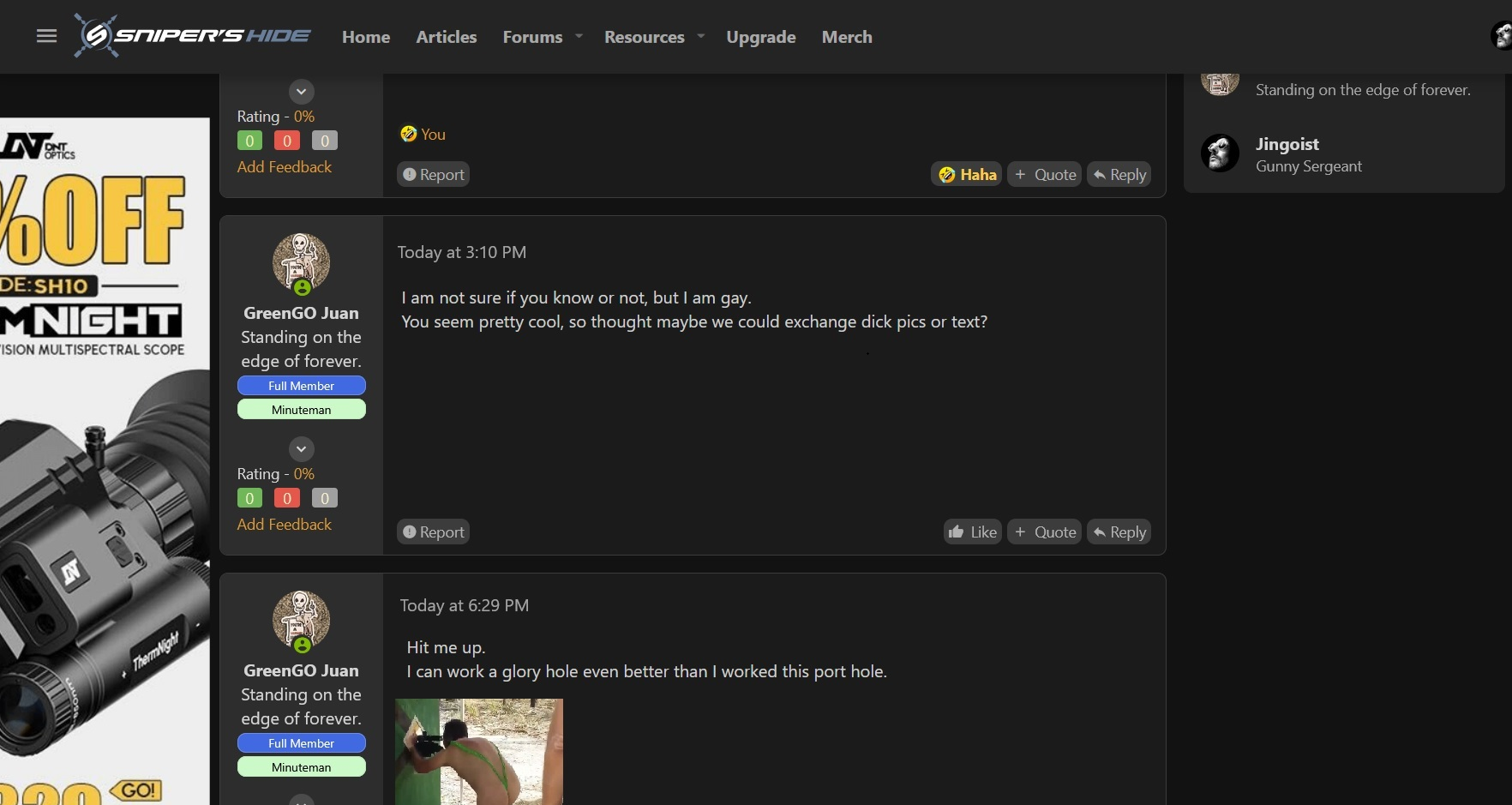Image resolution: width=1512 pixels, height=805 pixels.
Task: Open the Resources menu item
Action: tap(644, 37)
